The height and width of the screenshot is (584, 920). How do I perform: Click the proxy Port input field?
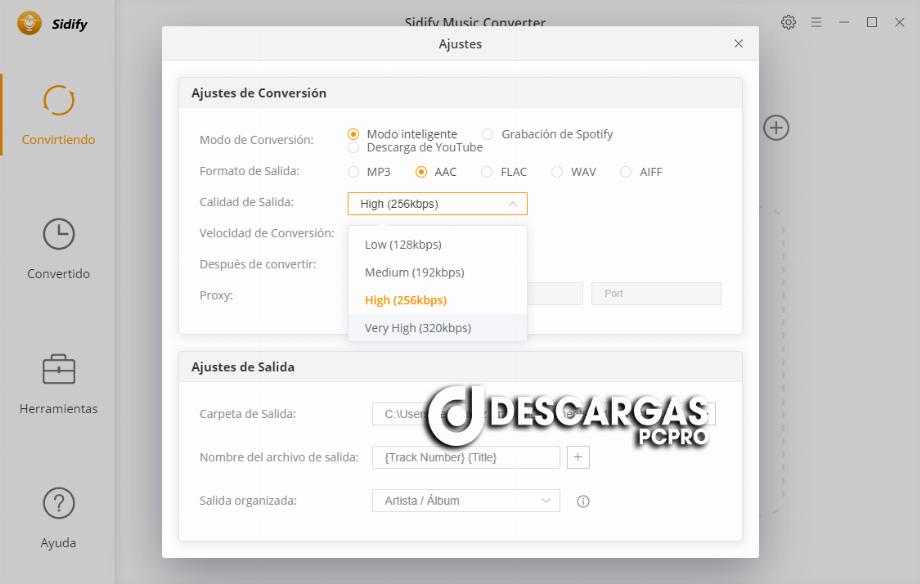(x=656, y=293)
